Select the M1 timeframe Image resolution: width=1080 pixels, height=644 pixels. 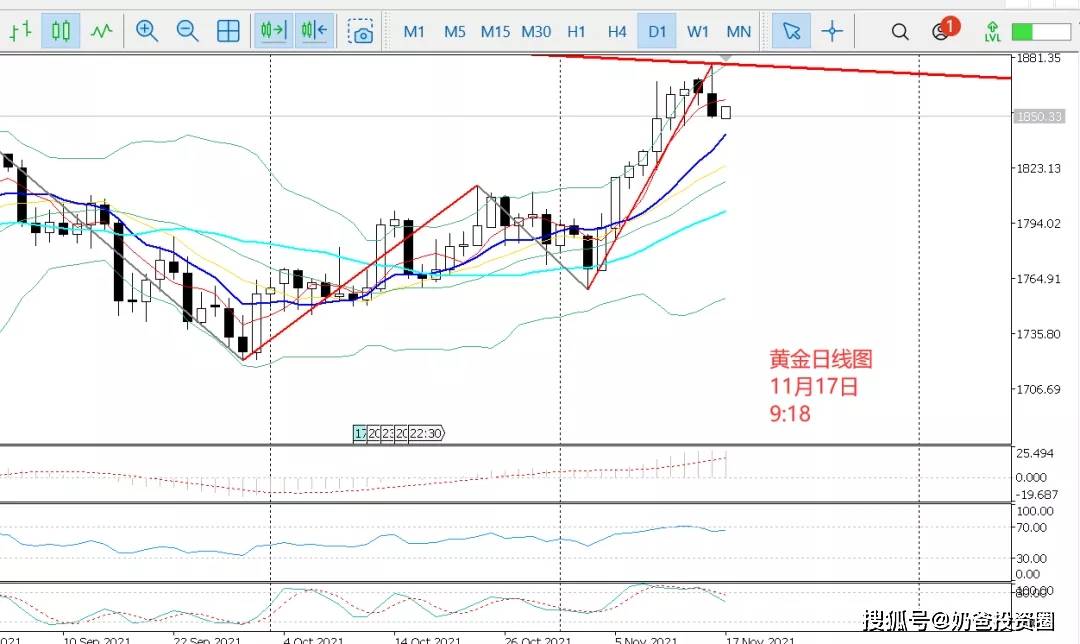click(x=414, y=31)
